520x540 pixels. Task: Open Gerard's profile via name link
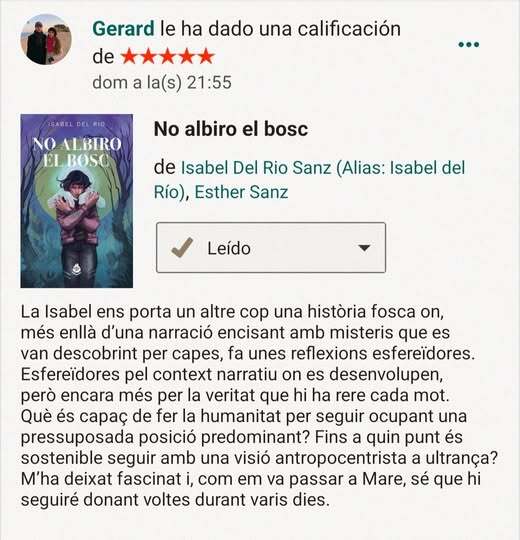tap(123, 29)
